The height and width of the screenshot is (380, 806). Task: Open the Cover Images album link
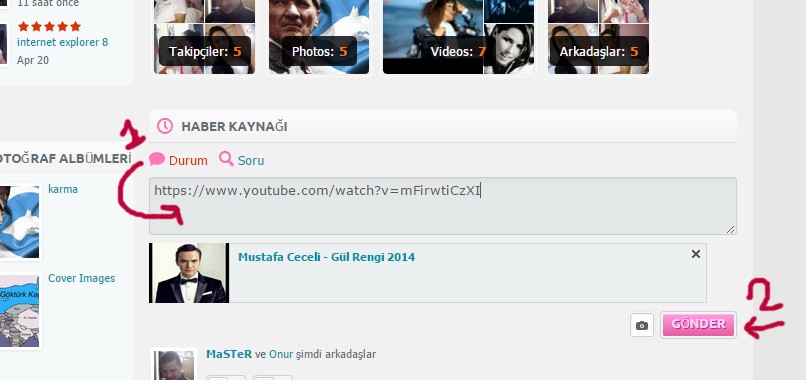[82, 278]
